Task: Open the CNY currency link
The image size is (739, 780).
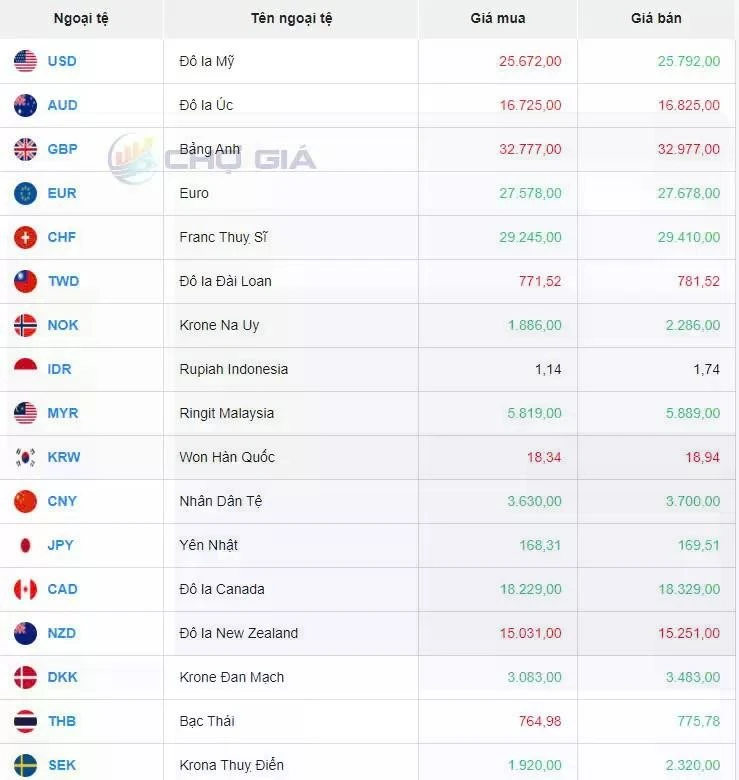Action: click(x=62, y=501)
